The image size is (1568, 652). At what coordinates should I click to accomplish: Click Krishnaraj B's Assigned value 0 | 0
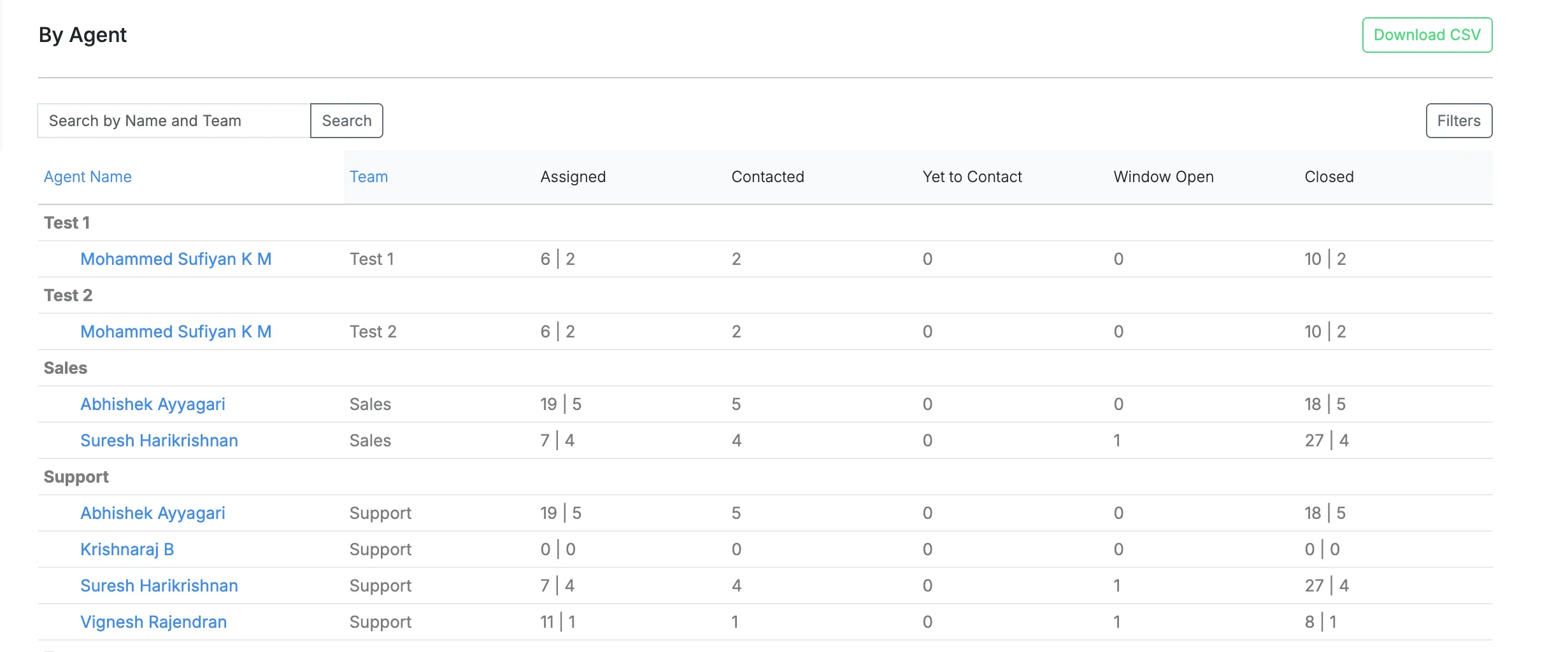tap(558, 549)
